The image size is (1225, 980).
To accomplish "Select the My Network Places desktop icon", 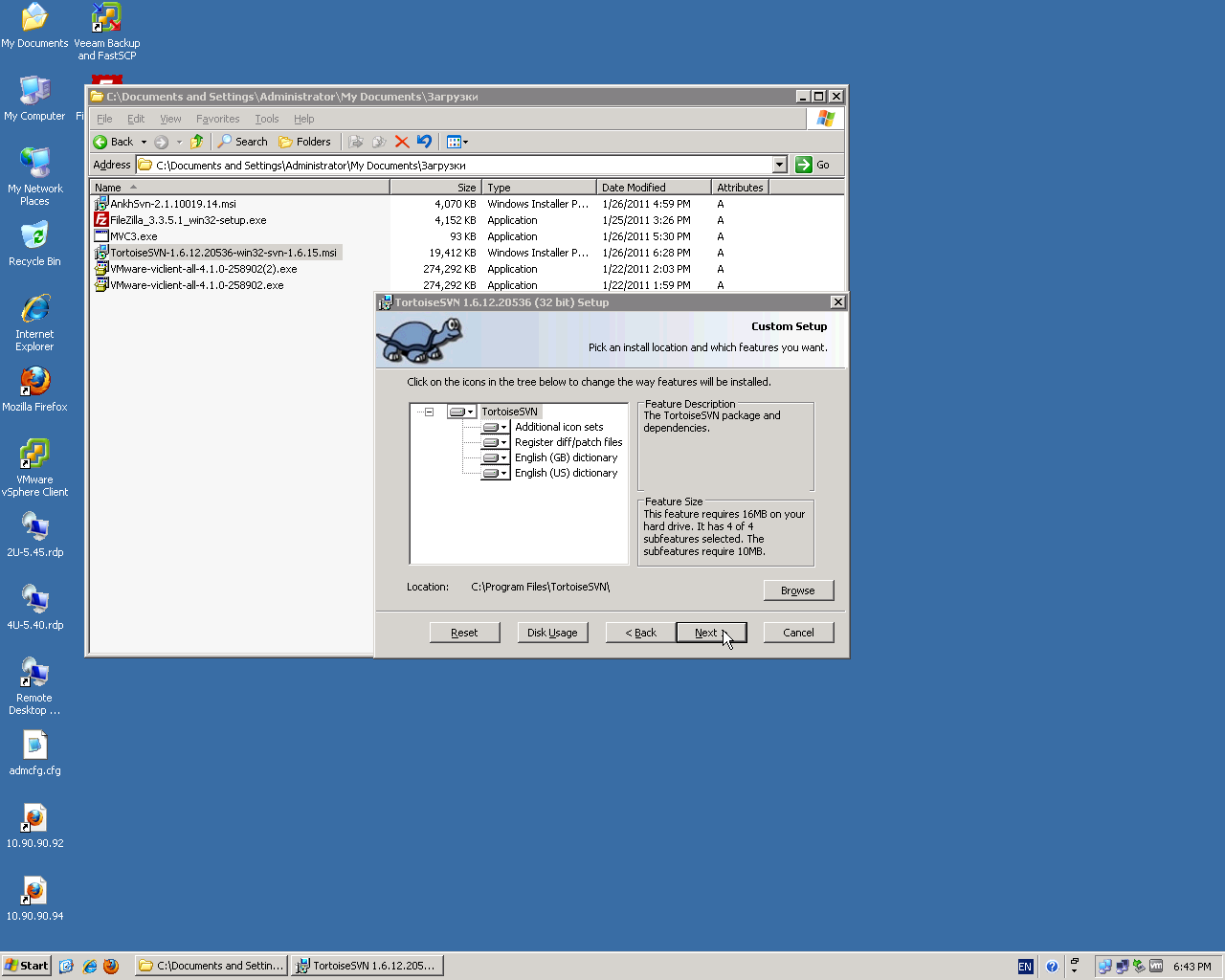I will (x=34, y=177).
